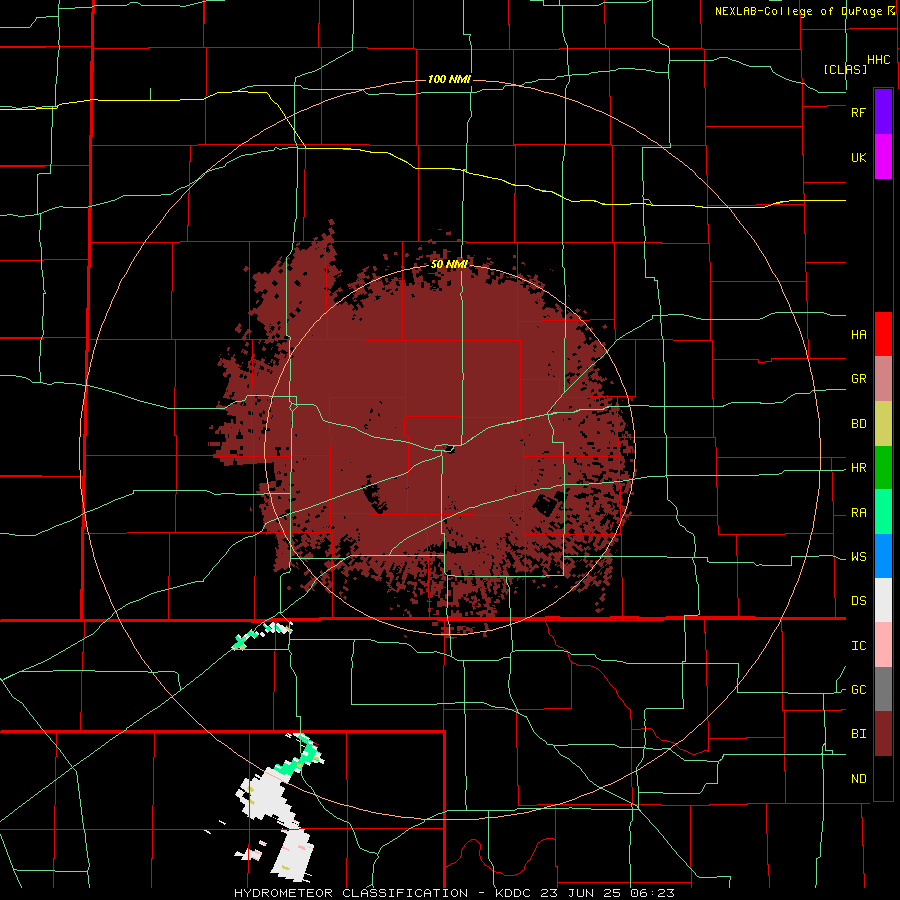Select the IC legend label
The height and width of the screenshot is (900, 900).
(x=858, y=646)
